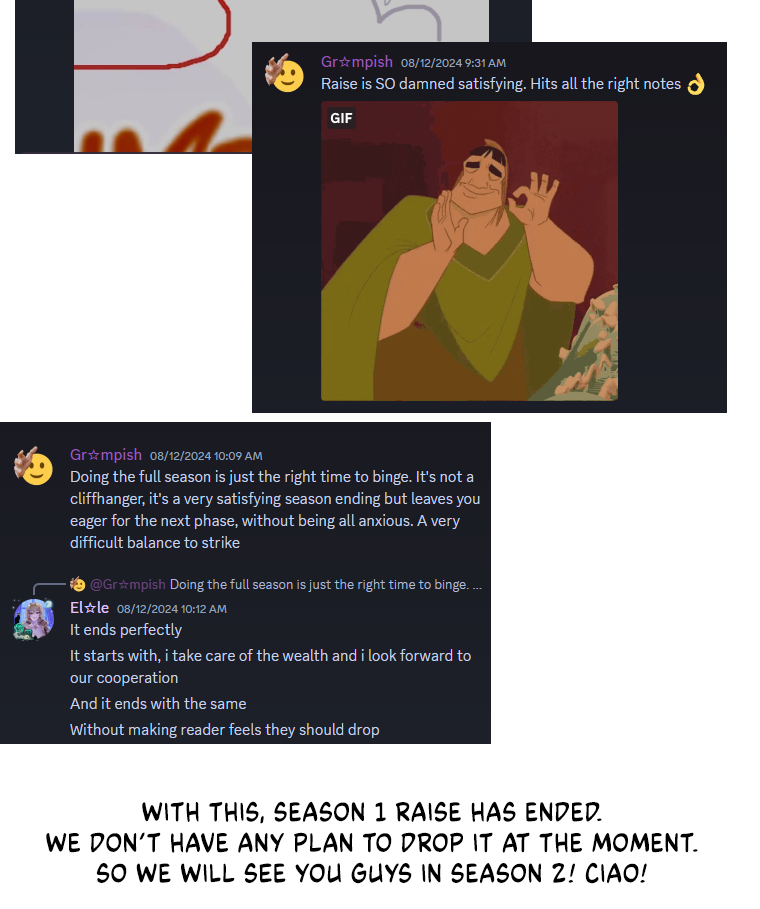
Task: Click Grmpish's avatar on the GIF message
Action: [285, 74]
